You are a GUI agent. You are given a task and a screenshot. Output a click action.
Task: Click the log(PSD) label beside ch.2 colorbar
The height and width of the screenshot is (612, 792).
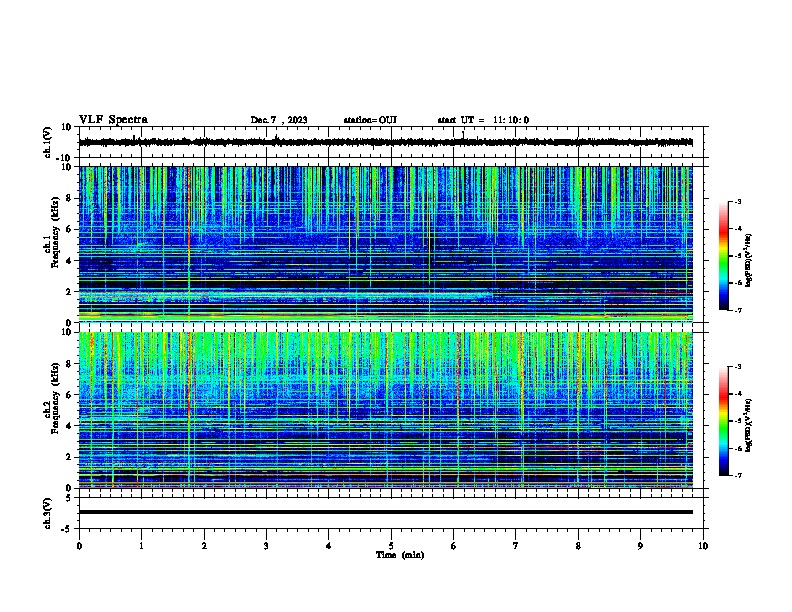pos(749,426)
